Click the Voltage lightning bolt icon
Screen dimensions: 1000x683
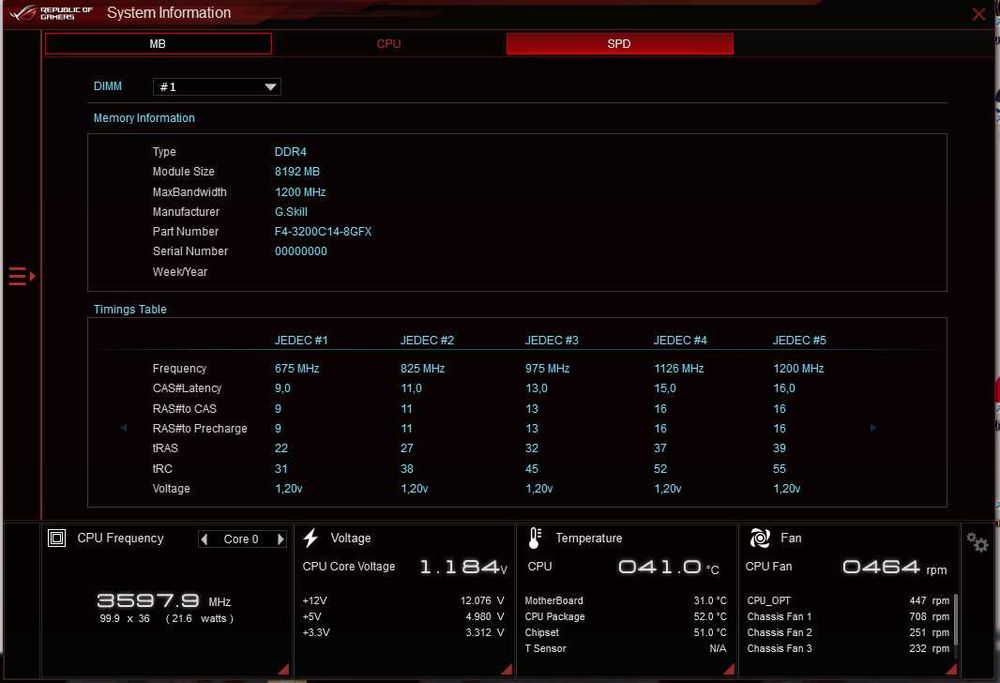tap(311, 538)
